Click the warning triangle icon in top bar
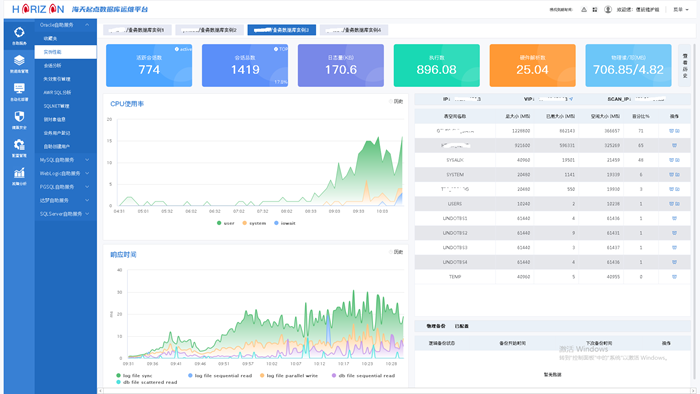Image resolution: width=700 pixels, height=394 pixels. click(x=584, y=9)
